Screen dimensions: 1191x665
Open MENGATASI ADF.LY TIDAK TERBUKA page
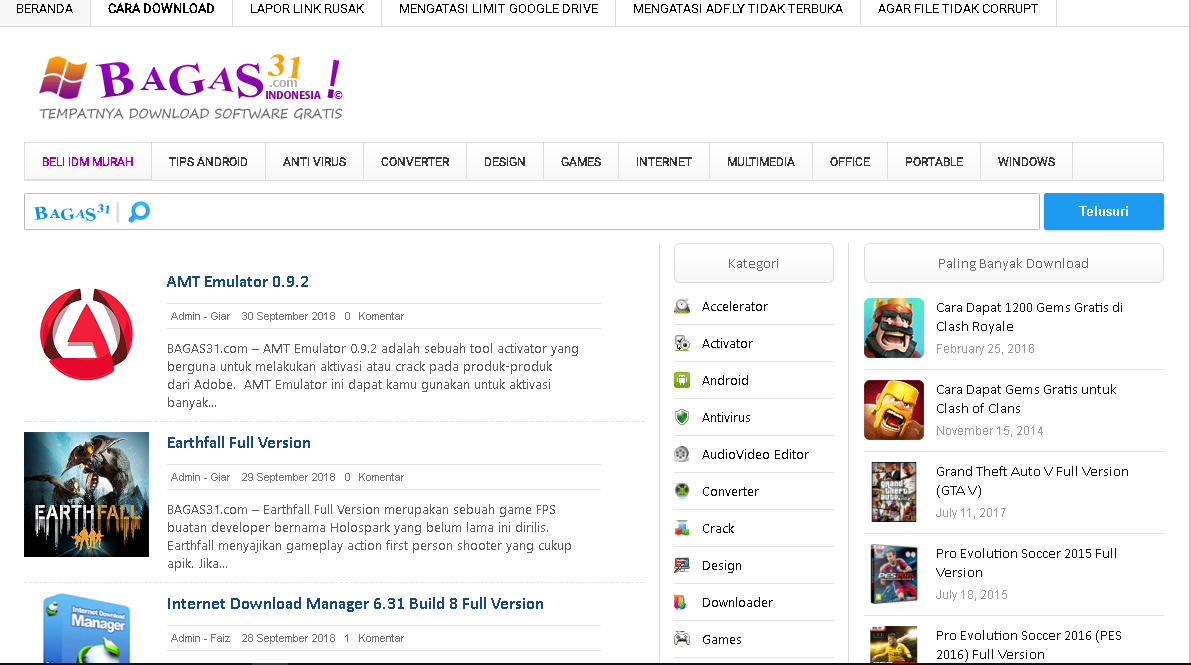(x=738, y=9)
